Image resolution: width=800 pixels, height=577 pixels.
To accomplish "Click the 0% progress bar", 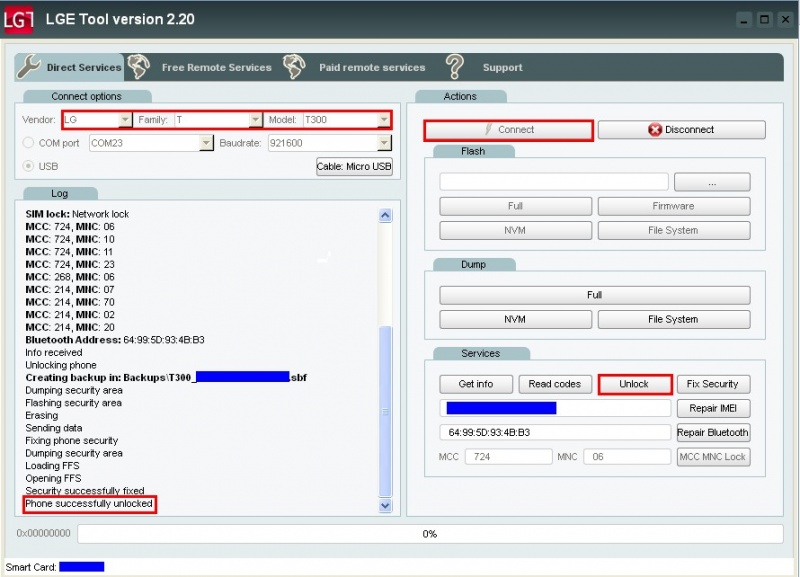I will pos(430,534).
